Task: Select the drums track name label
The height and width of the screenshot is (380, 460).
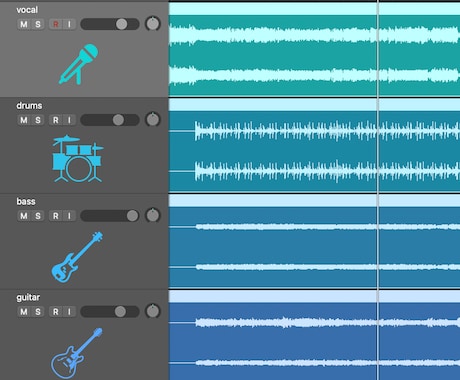Action: pyautogui.click(x=29, y=106)
